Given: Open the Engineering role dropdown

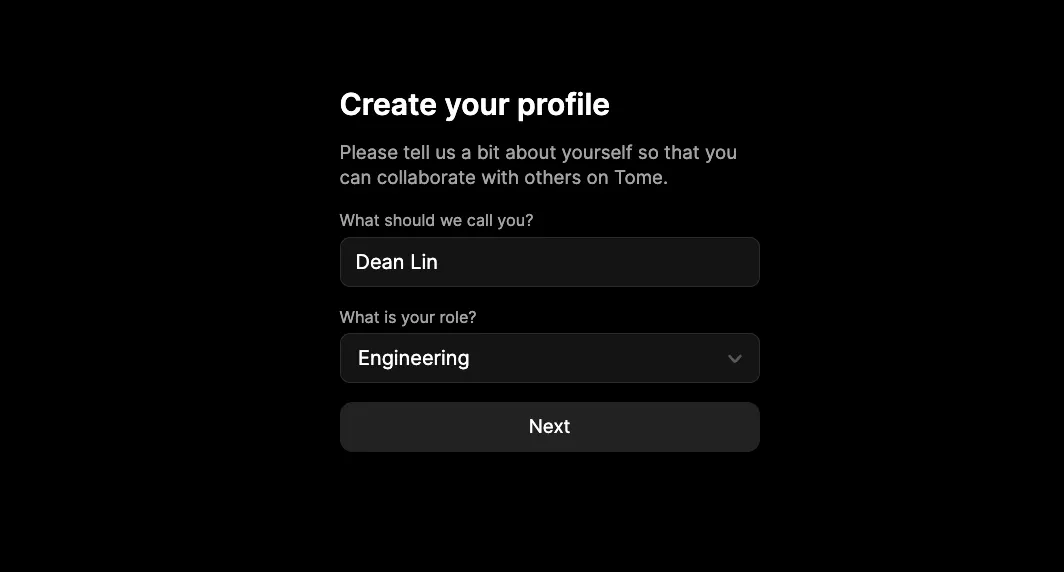Looking at the screenshot, I should (x=550, y=358).
